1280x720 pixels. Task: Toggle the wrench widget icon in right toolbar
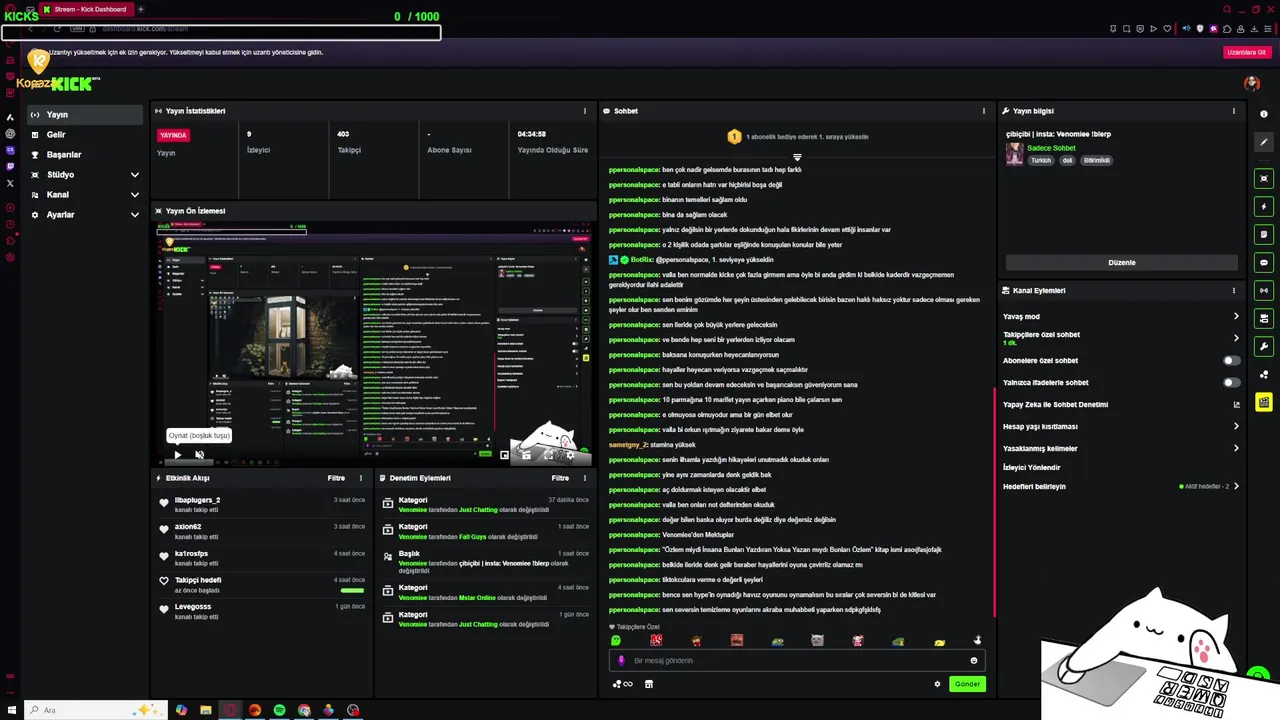coord(1264,347)
